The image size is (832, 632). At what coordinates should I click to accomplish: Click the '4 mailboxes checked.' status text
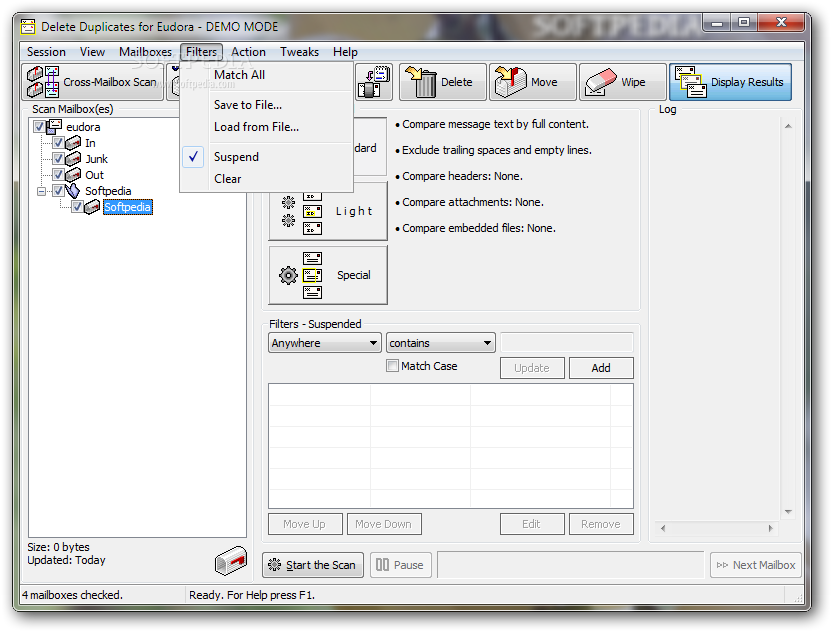coord(72,595)
